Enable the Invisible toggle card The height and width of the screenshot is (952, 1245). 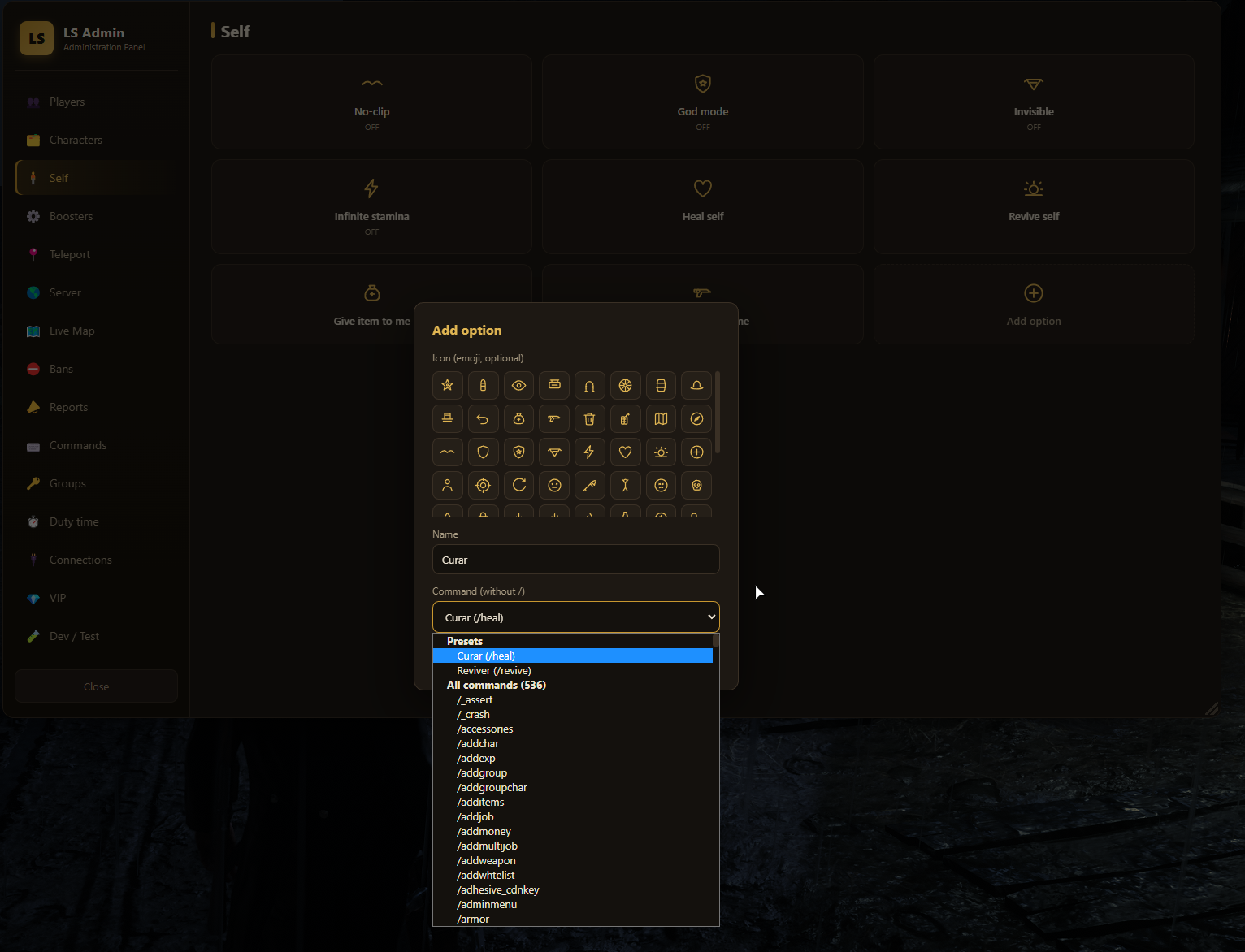[1034, 102]
